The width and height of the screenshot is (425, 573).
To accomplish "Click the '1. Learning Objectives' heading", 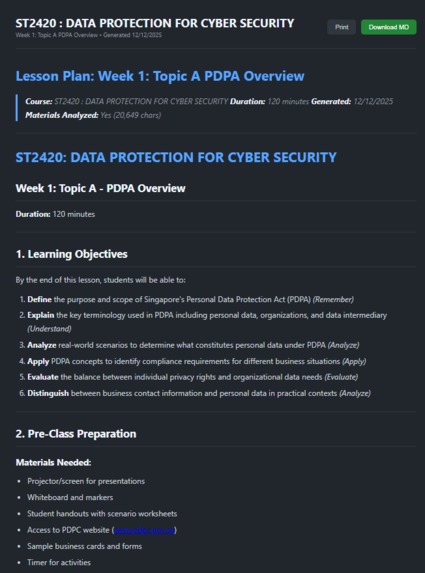I will pos(72,254).
